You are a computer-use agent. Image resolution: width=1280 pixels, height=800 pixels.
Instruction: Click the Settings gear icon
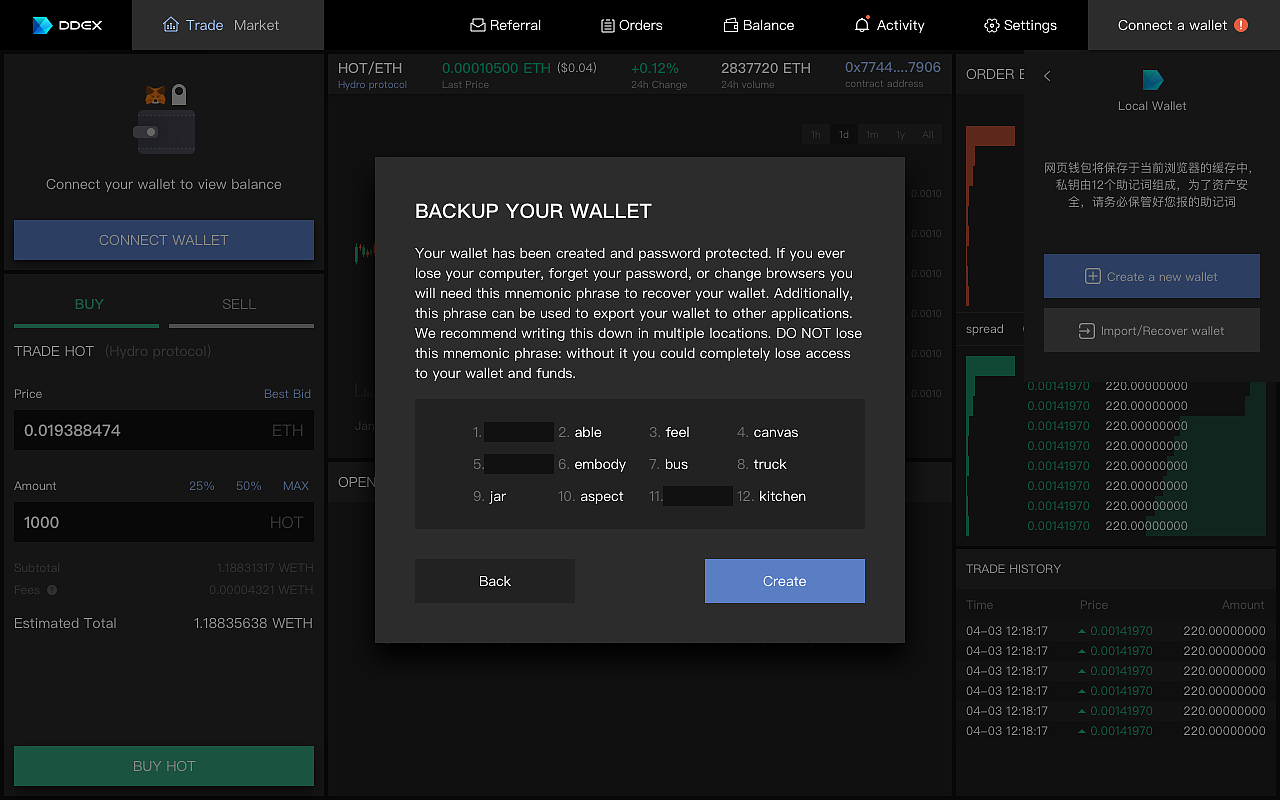tap(991, 25)
